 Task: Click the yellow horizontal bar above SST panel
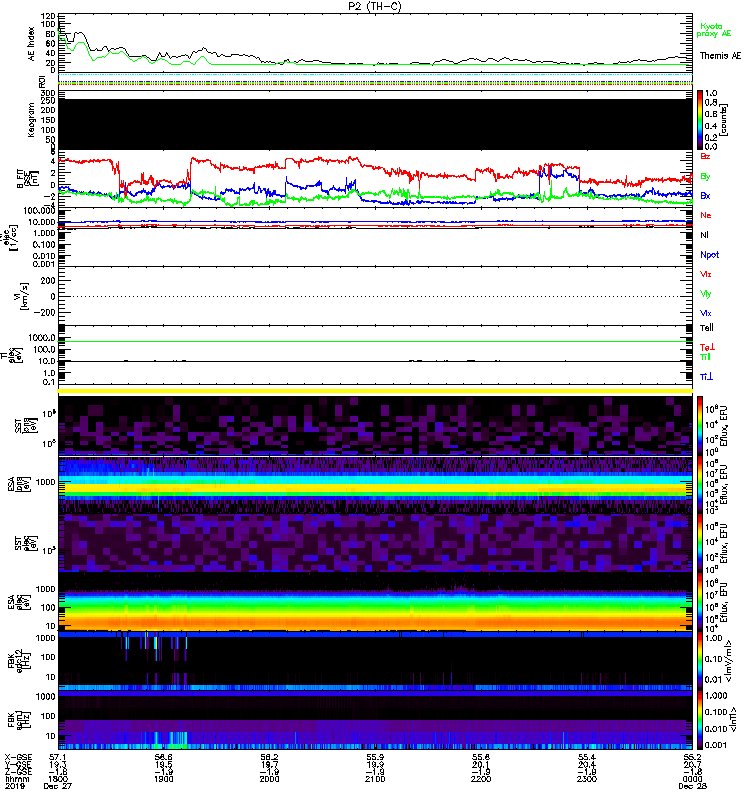[x=375, y=391]
